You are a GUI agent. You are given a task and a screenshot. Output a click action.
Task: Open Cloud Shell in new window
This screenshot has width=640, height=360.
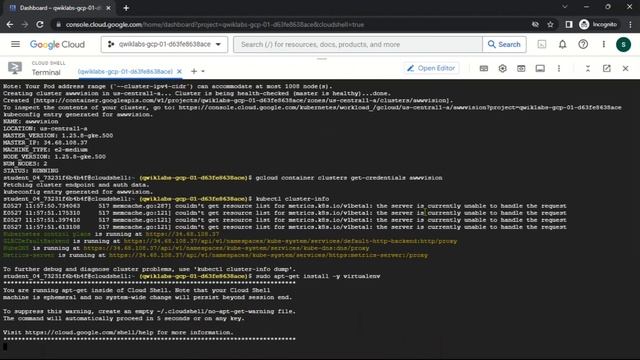pyautogui.click(x=607, y=69)
